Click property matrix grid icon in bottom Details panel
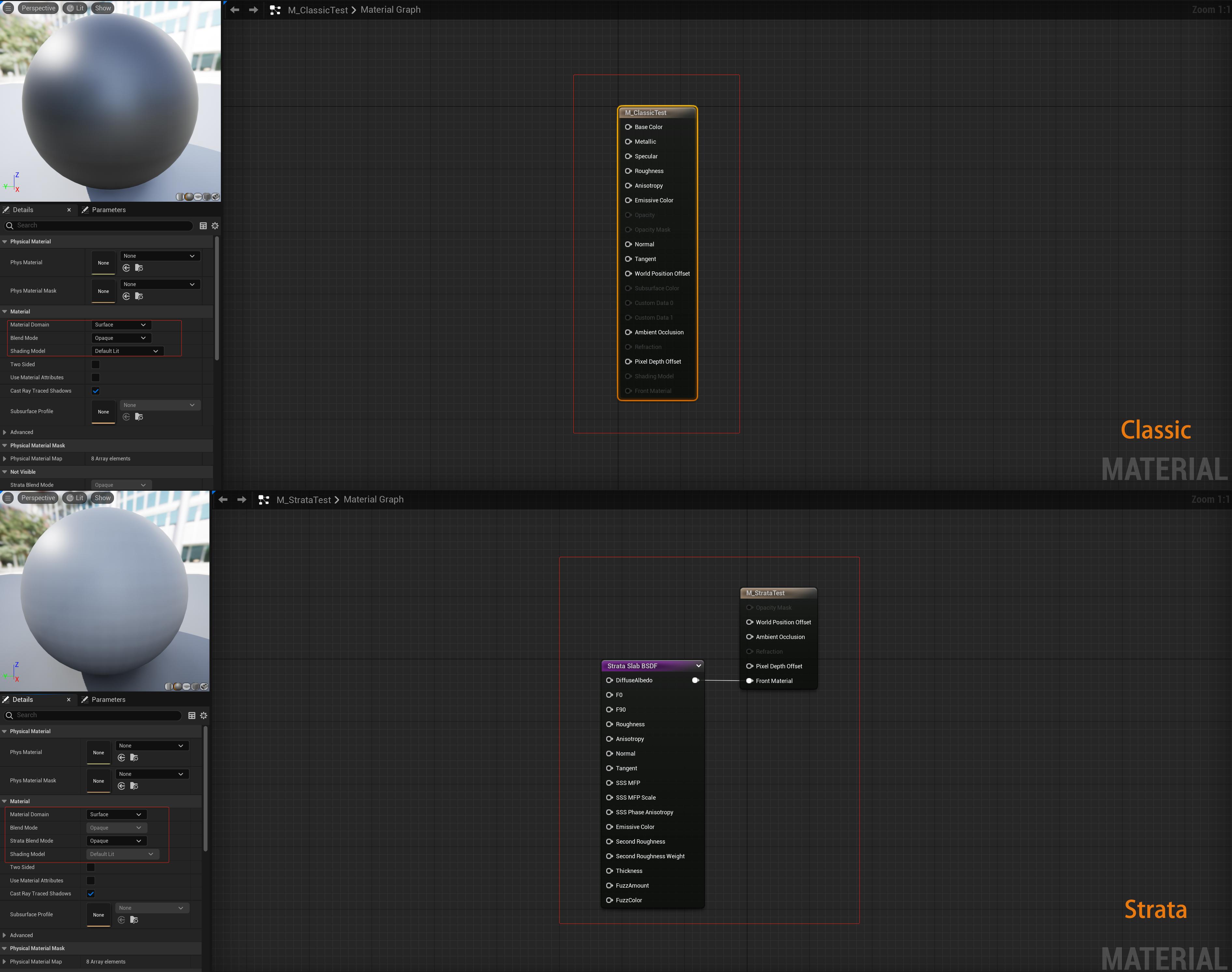Viewport: 1232px width, 972px height. (192, 715)
